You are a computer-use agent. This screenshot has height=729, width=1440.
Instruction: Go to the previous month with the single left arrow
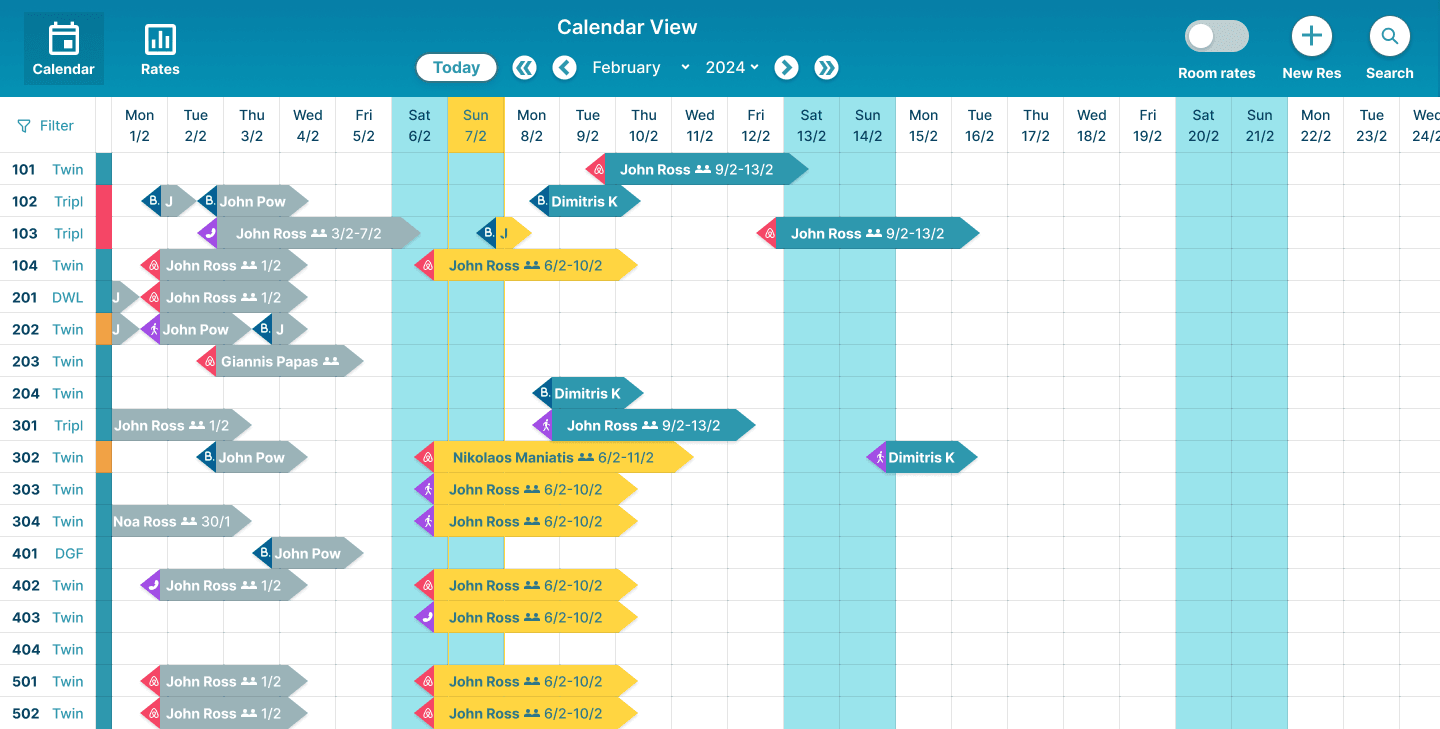[x=564, y=67]
